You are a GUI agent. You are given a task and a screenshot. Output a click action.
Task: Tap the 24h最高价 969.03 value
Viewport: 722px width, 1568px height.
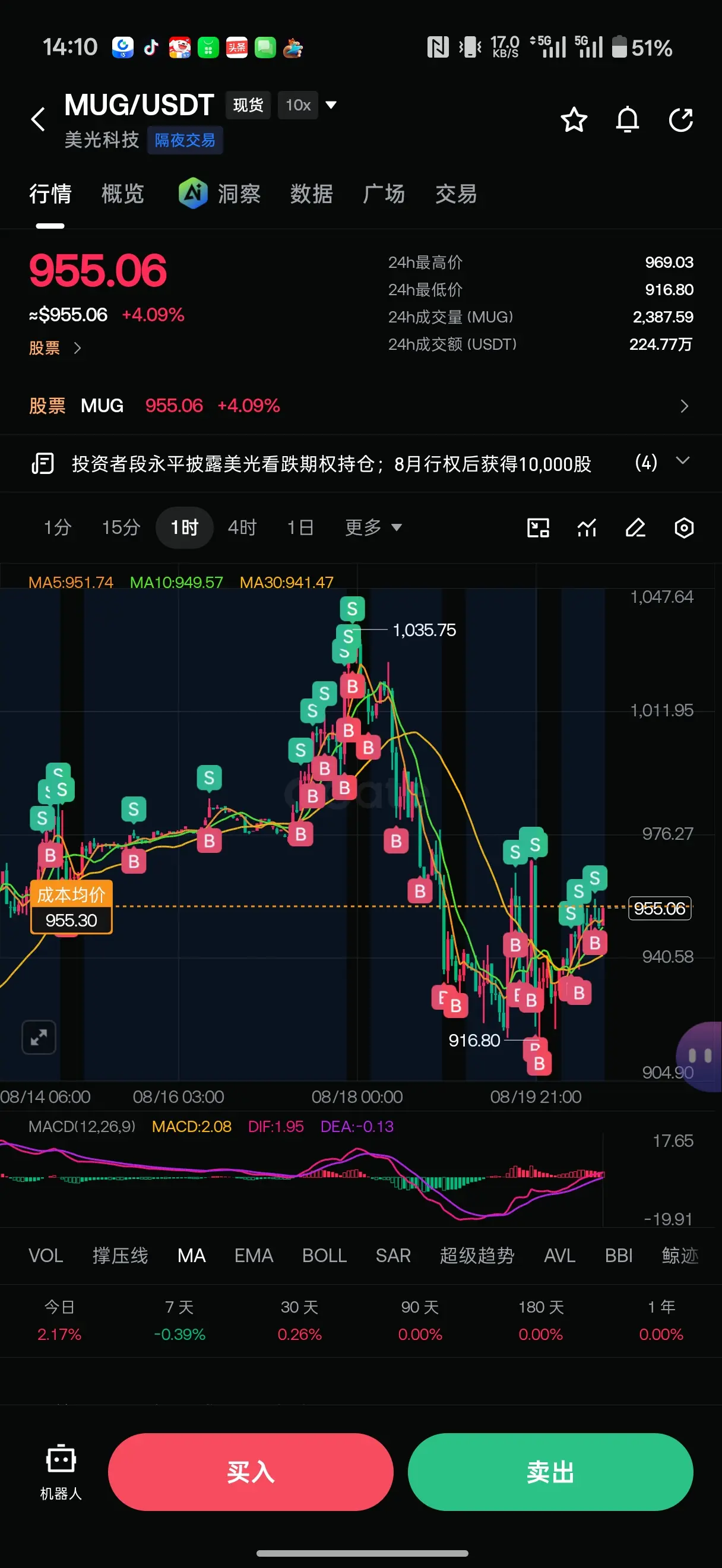tap(669, 262)
